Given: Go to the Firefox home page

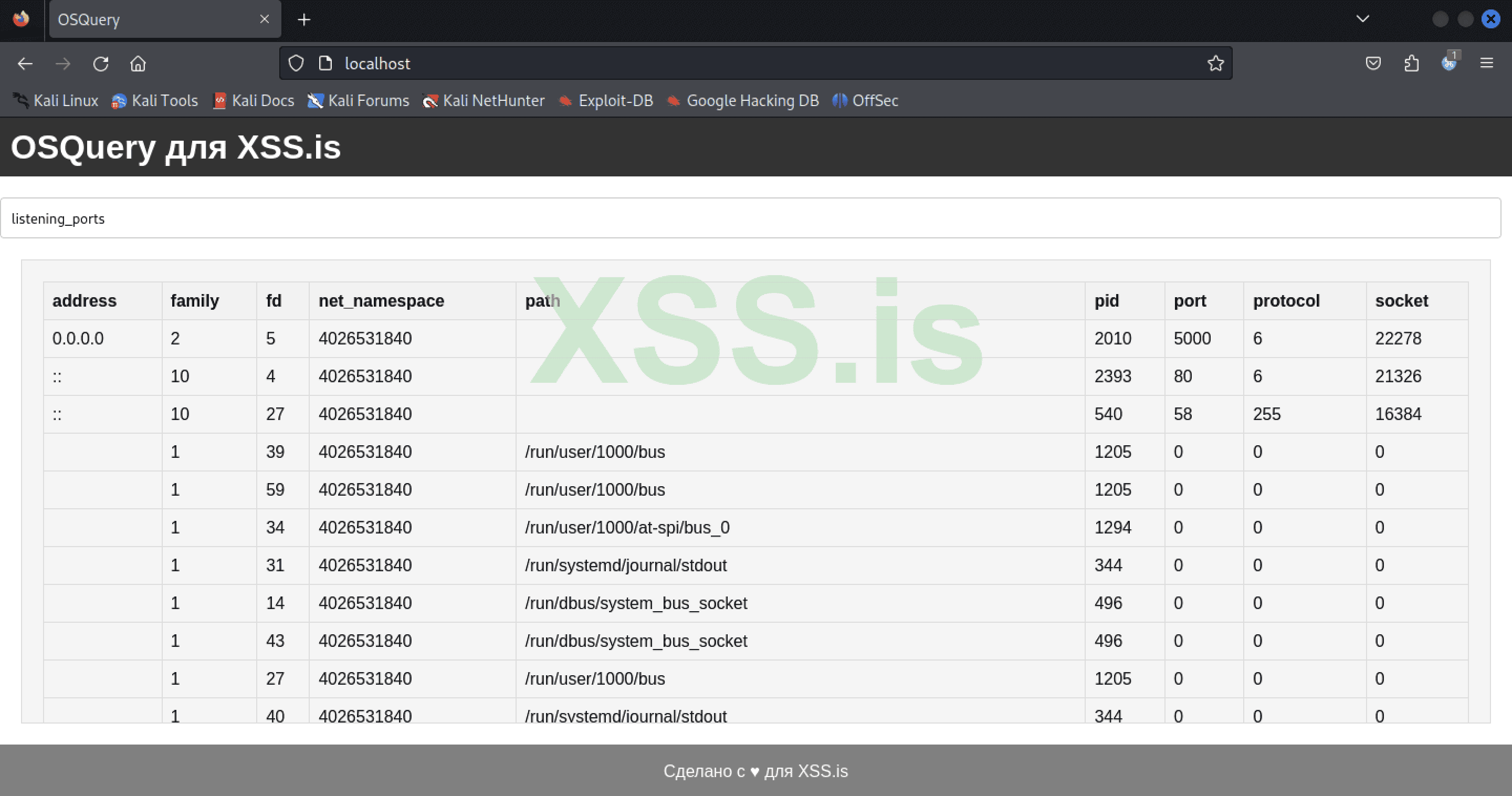Looking at the screenshot, I should click(138, 64).
